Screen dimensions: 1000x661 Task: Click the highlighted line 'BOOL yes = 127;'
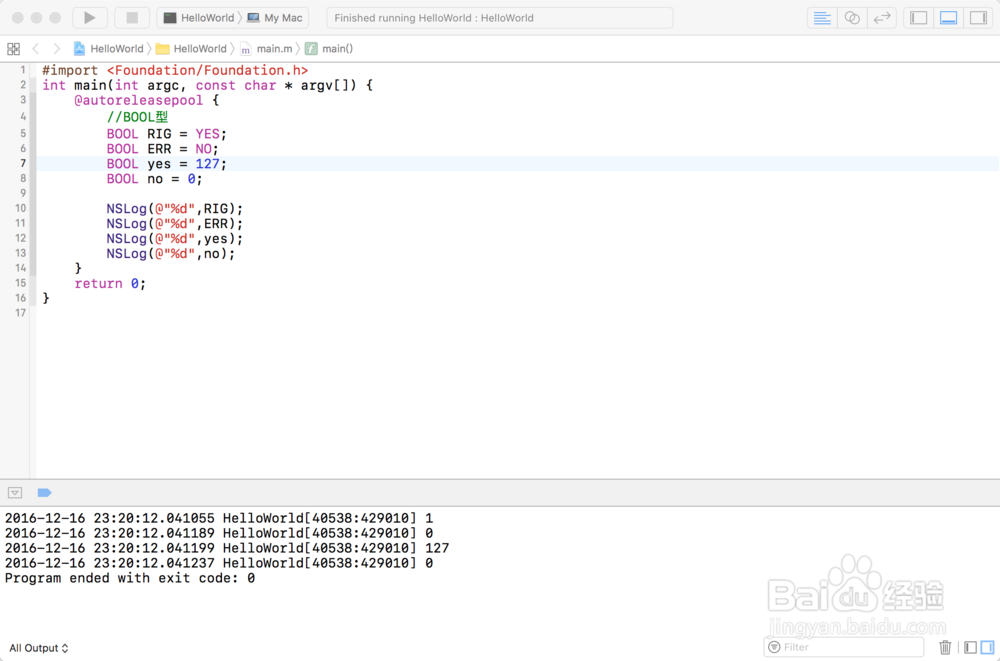pyautogui.click(x=166, y=164)
